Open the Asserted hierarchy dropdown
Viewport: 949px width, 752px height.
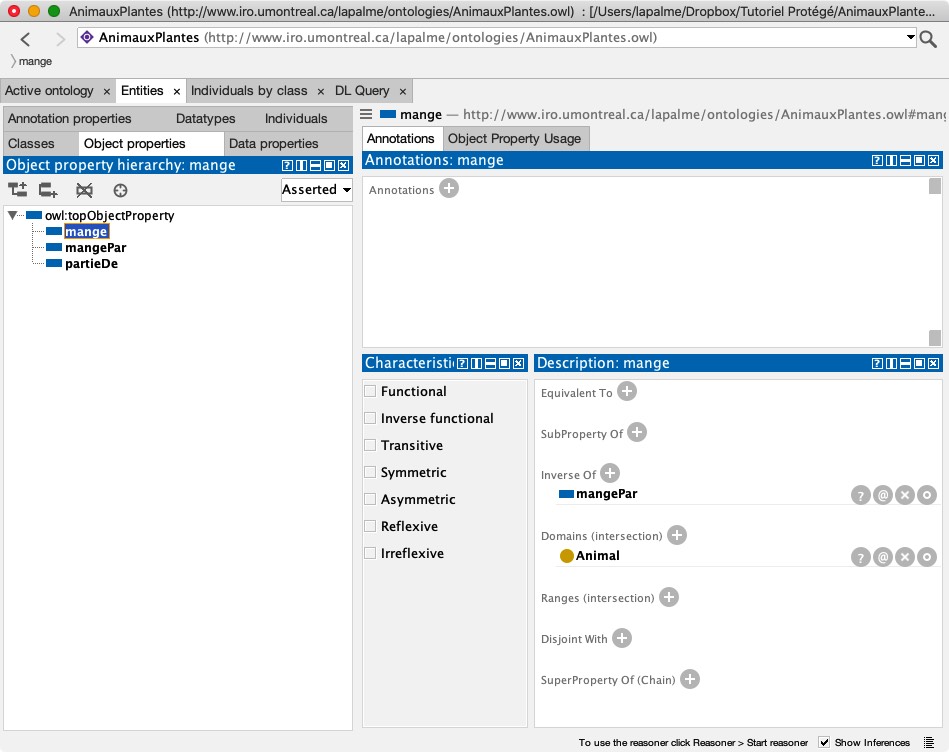pyautogui.click(x=316, y=189)
